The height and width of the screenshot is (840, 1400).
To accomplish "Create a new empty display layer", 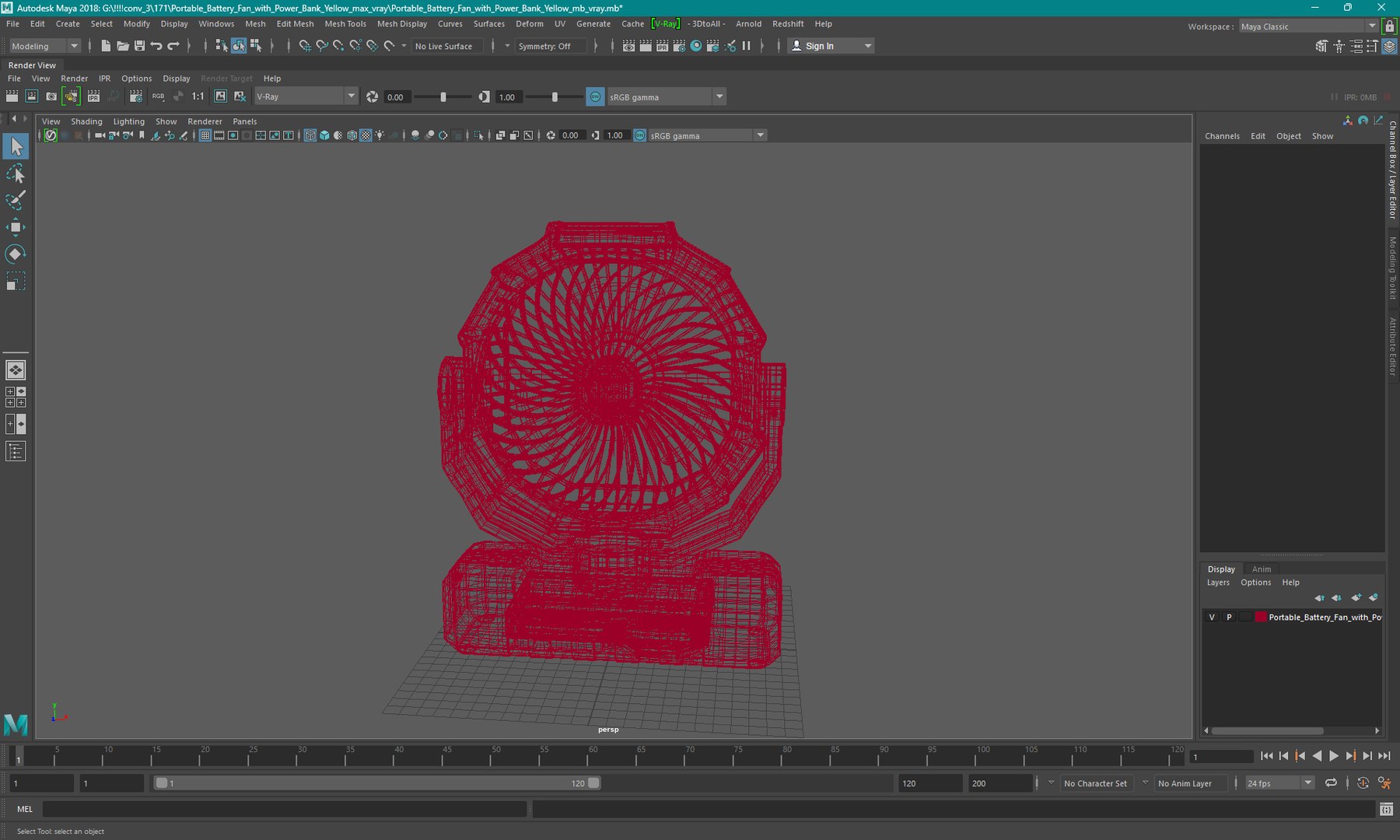I will coord(1356,598).
